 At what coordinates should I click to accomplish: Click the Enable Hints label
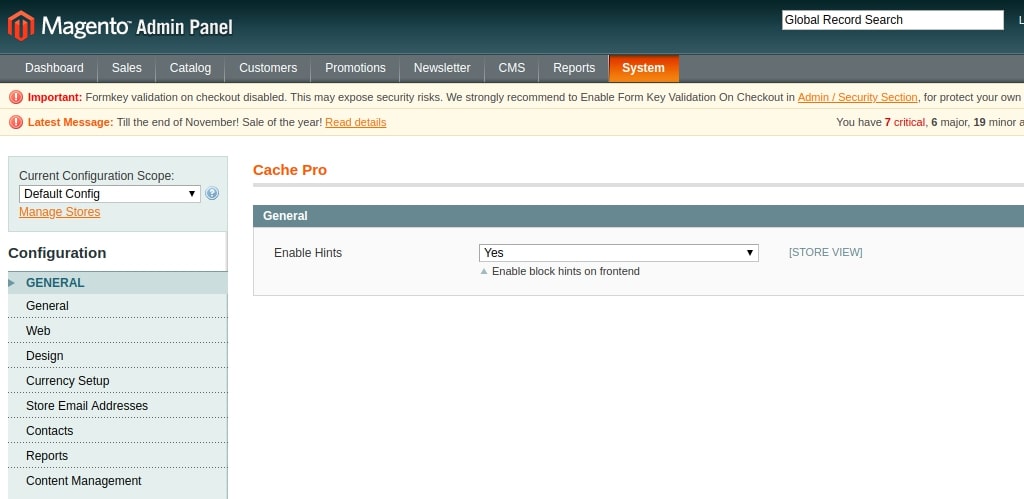308,253
